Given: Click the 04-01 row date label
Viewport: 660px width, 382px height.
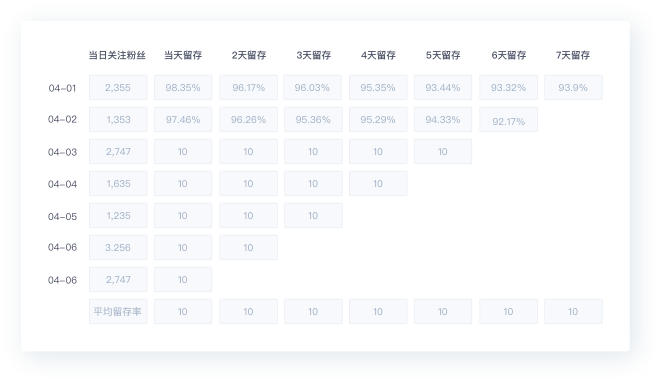Looking at the screenshot, I should point(62,88).
